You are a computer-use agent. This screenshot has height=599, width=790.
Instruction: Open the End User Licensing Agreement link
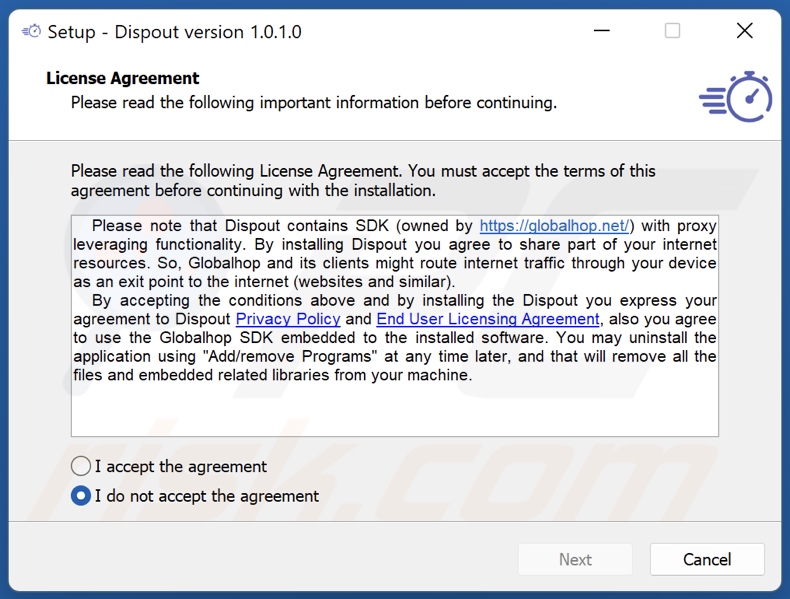click(488, 319)
